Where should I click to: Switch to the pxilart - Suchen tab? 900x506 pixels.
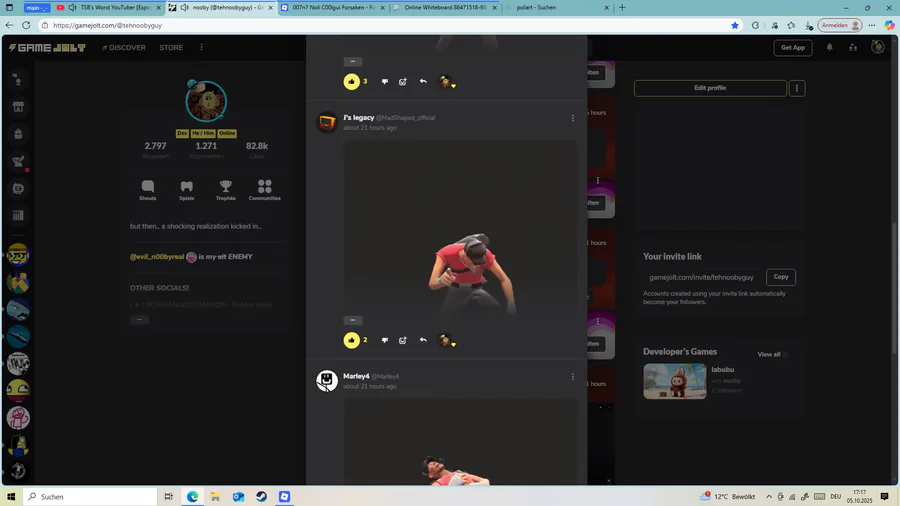pos(557,7)
